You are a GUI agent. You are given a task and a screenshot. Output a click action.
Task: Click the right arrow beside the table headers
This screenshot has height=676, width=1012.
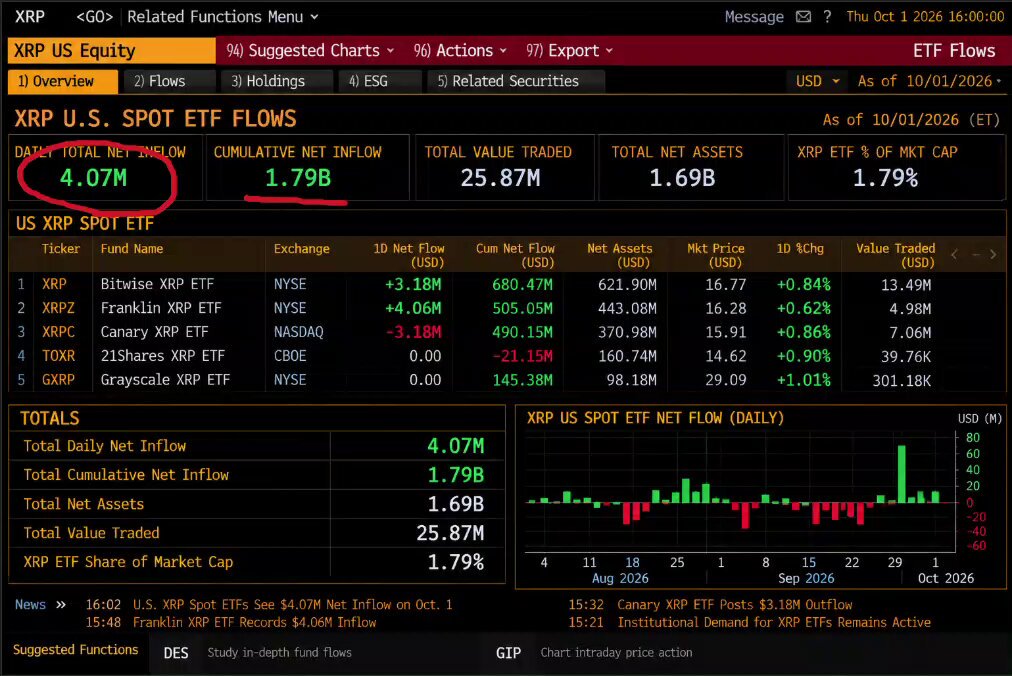(993, 255)
